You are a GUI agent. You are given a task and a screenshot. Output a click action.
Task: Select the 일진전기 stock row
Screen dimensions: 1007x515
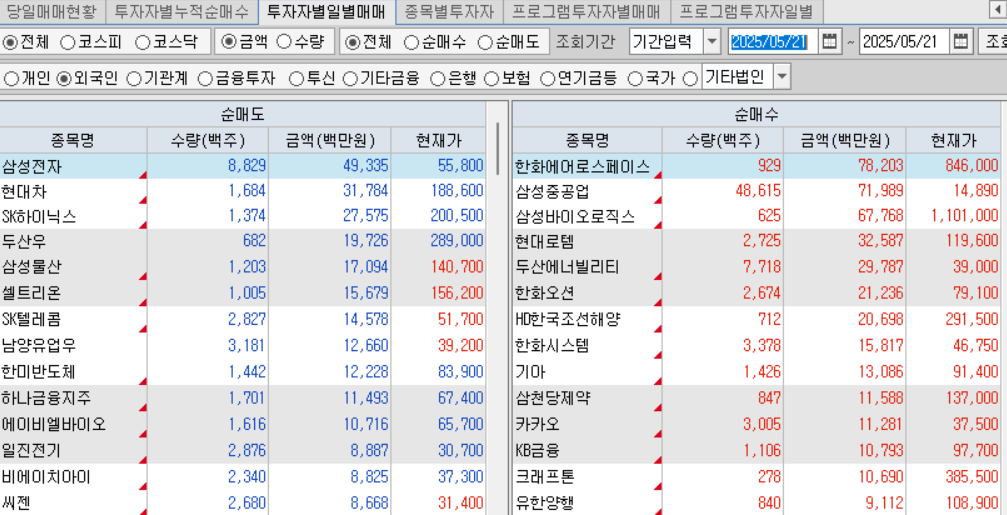(243, 450)
